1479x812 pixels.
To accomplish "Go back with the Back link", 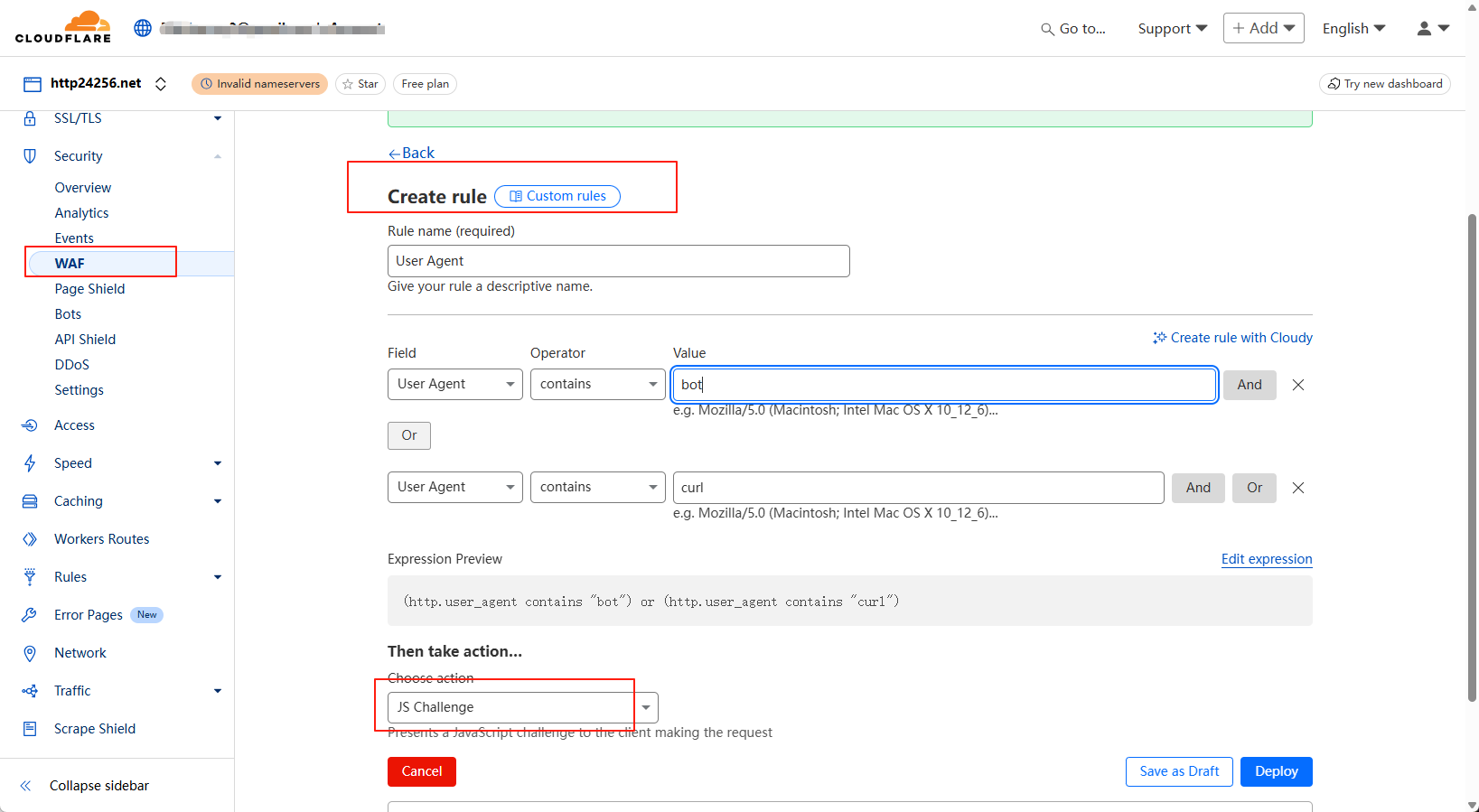I will (411, 153).
